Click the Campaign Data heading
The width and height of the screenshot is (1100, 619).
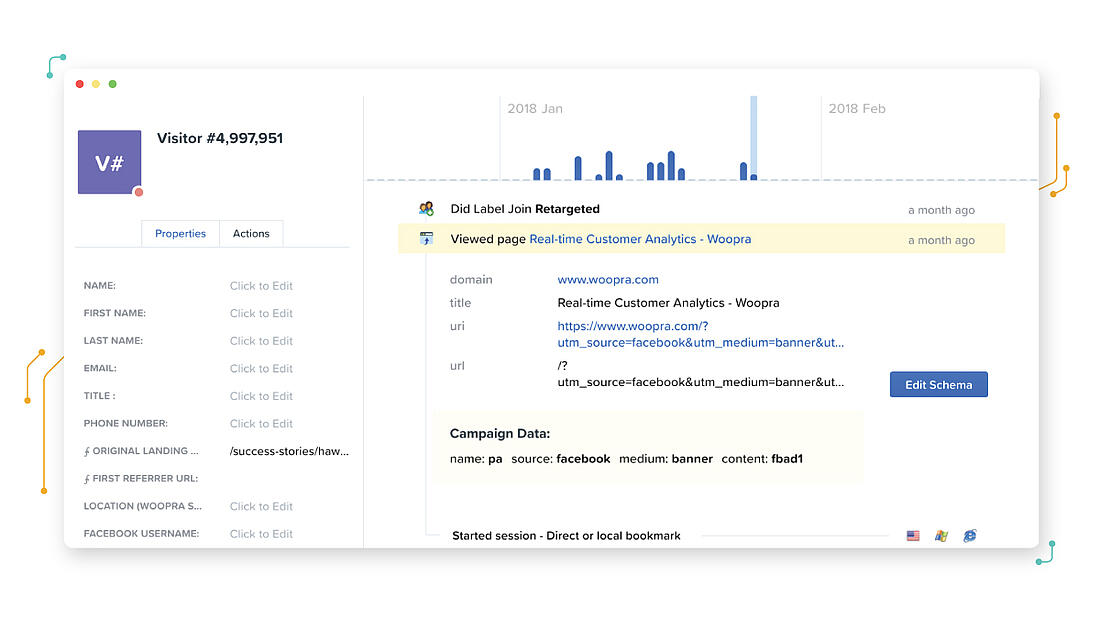tap(499, 434)
